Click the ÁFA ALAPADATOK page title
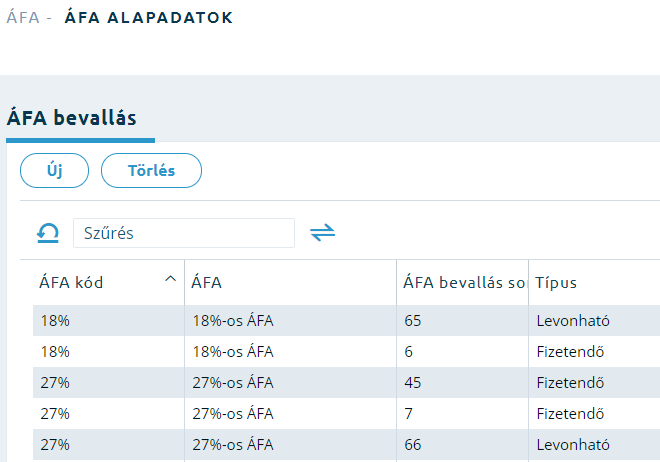 tap(149, 17)
